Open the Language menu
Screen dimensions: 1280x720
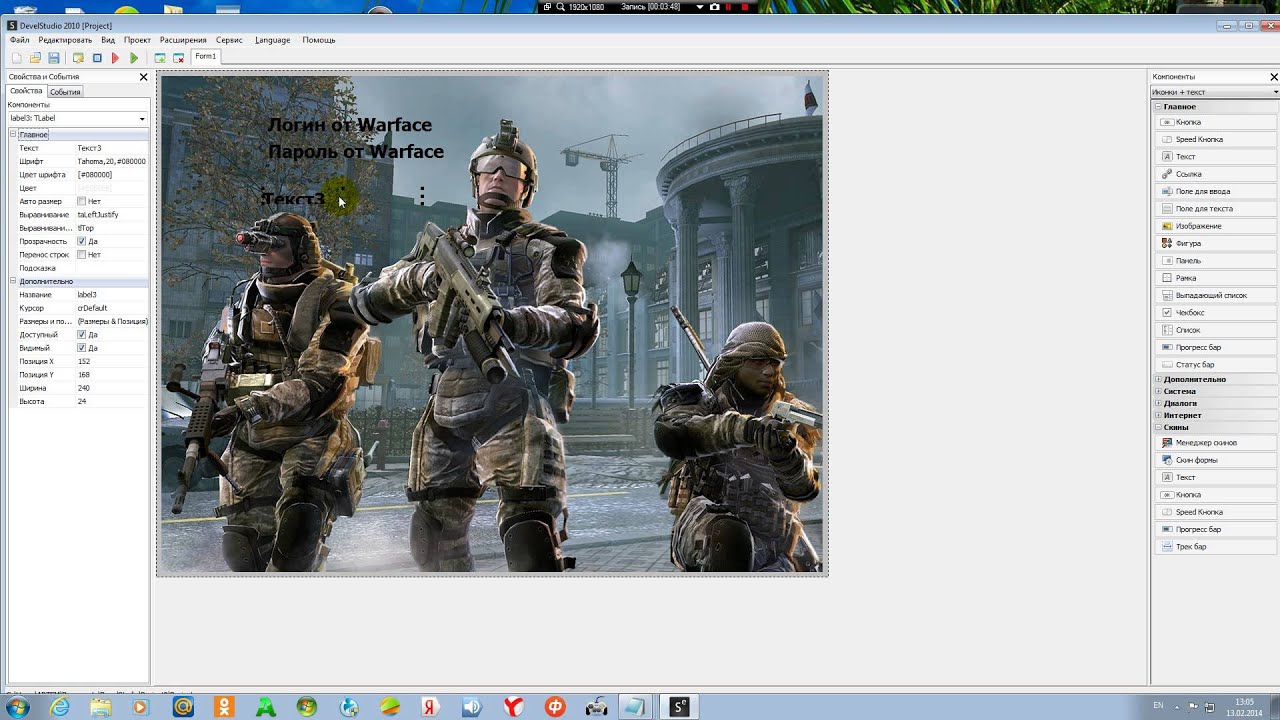click(x=272, y=40)
